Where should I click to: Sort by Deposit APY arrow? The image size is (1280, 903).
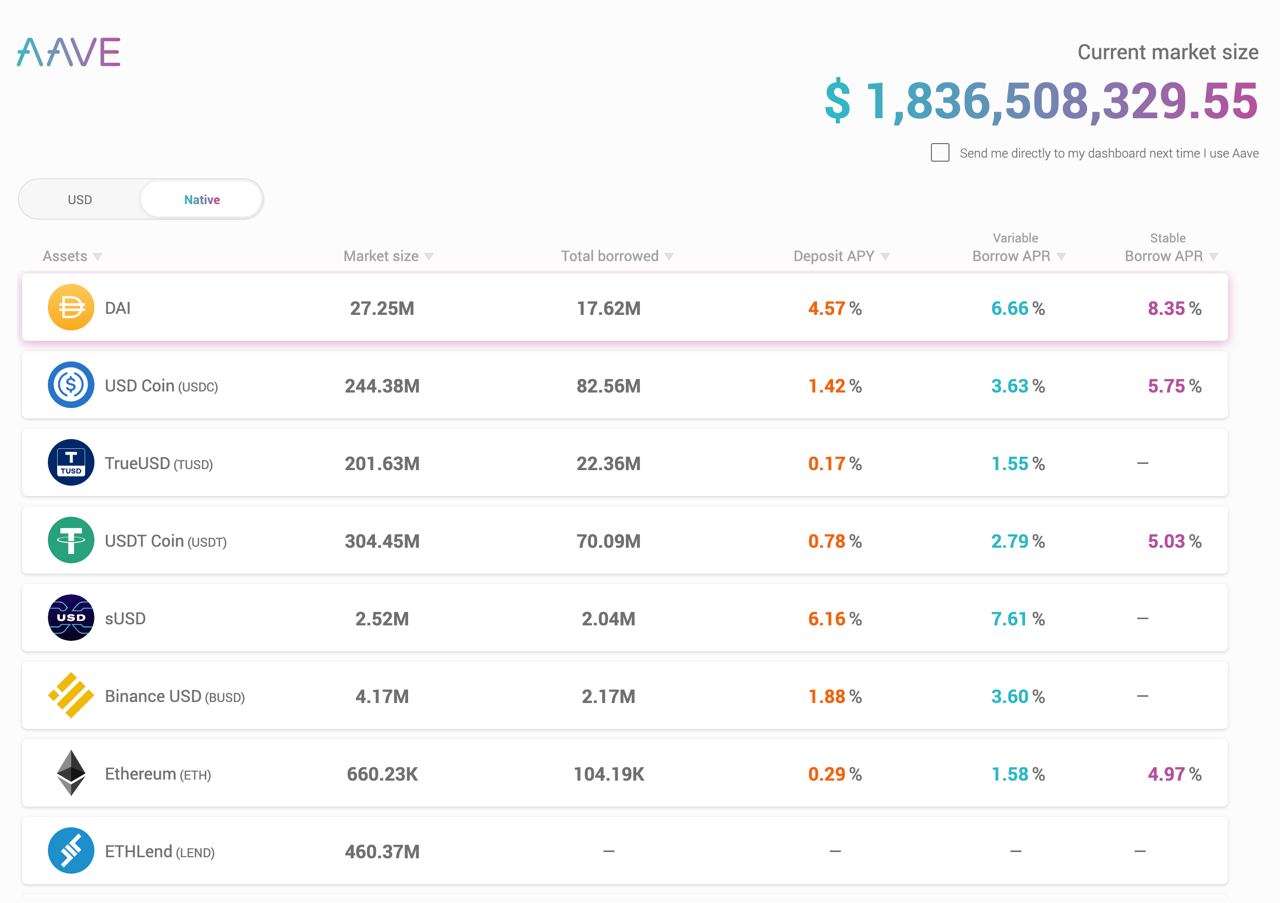(885, 257)
